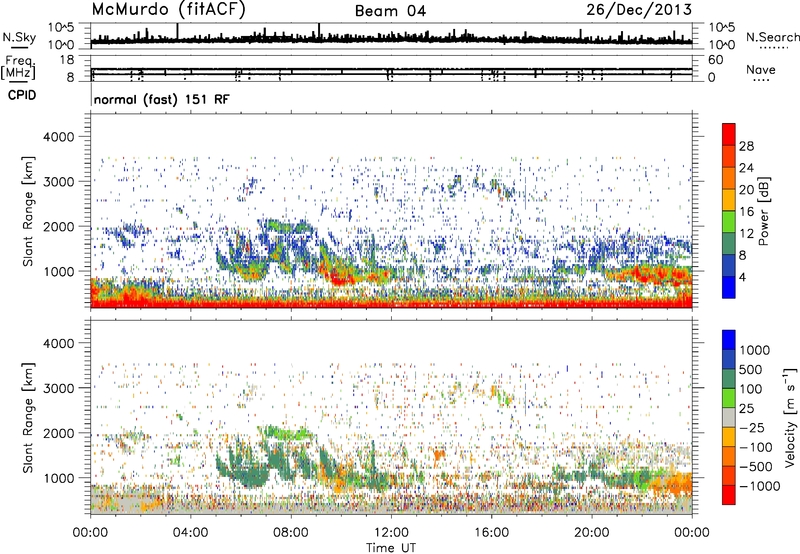Click the "N.Search" legend label
800x554 pixels.
tap(772, 37)
